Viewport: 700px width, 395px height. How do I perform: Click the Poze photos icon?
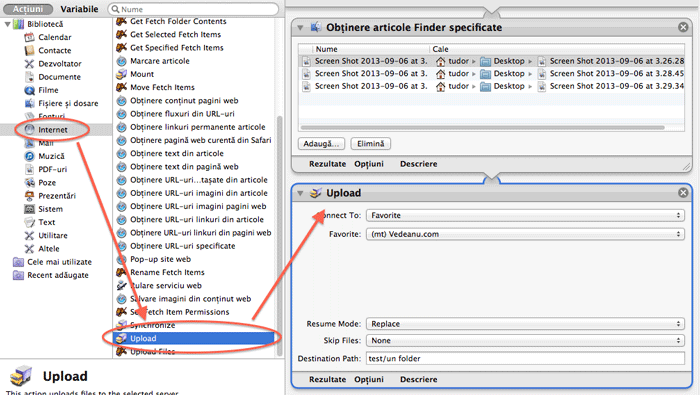click(x=29, y=183)
